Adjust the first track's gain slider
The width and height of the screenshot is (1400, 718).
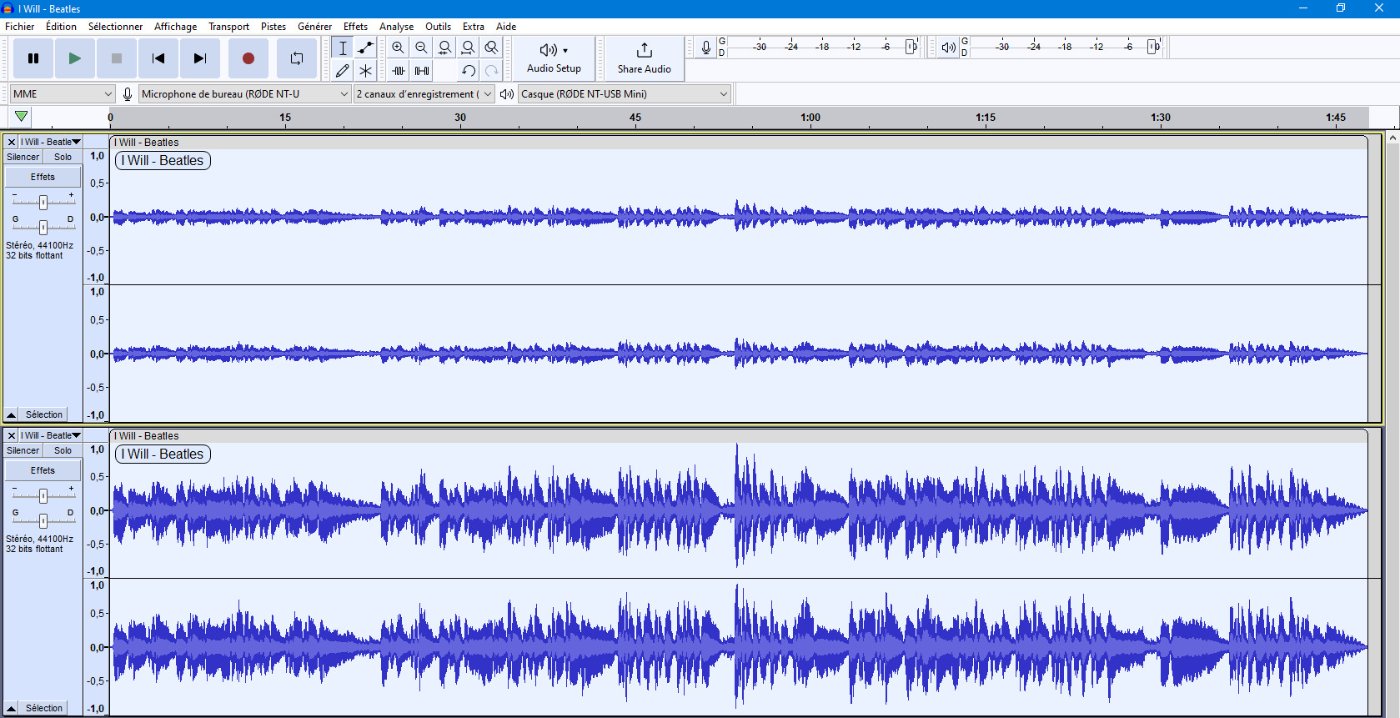43,202
